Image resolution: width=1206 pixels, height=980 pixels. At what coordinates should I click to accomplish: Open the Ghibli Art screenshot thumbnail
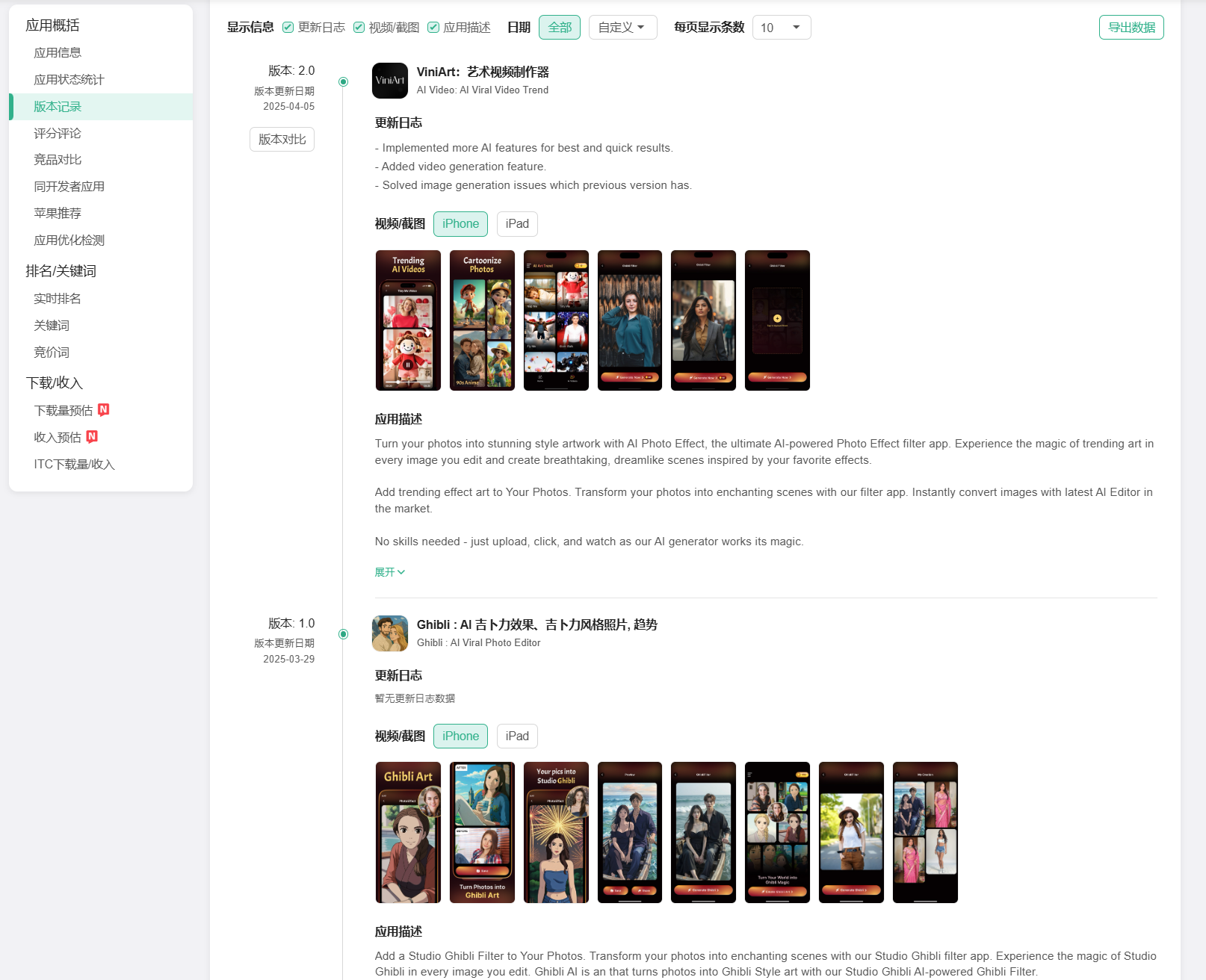click(x=408, y=832)
